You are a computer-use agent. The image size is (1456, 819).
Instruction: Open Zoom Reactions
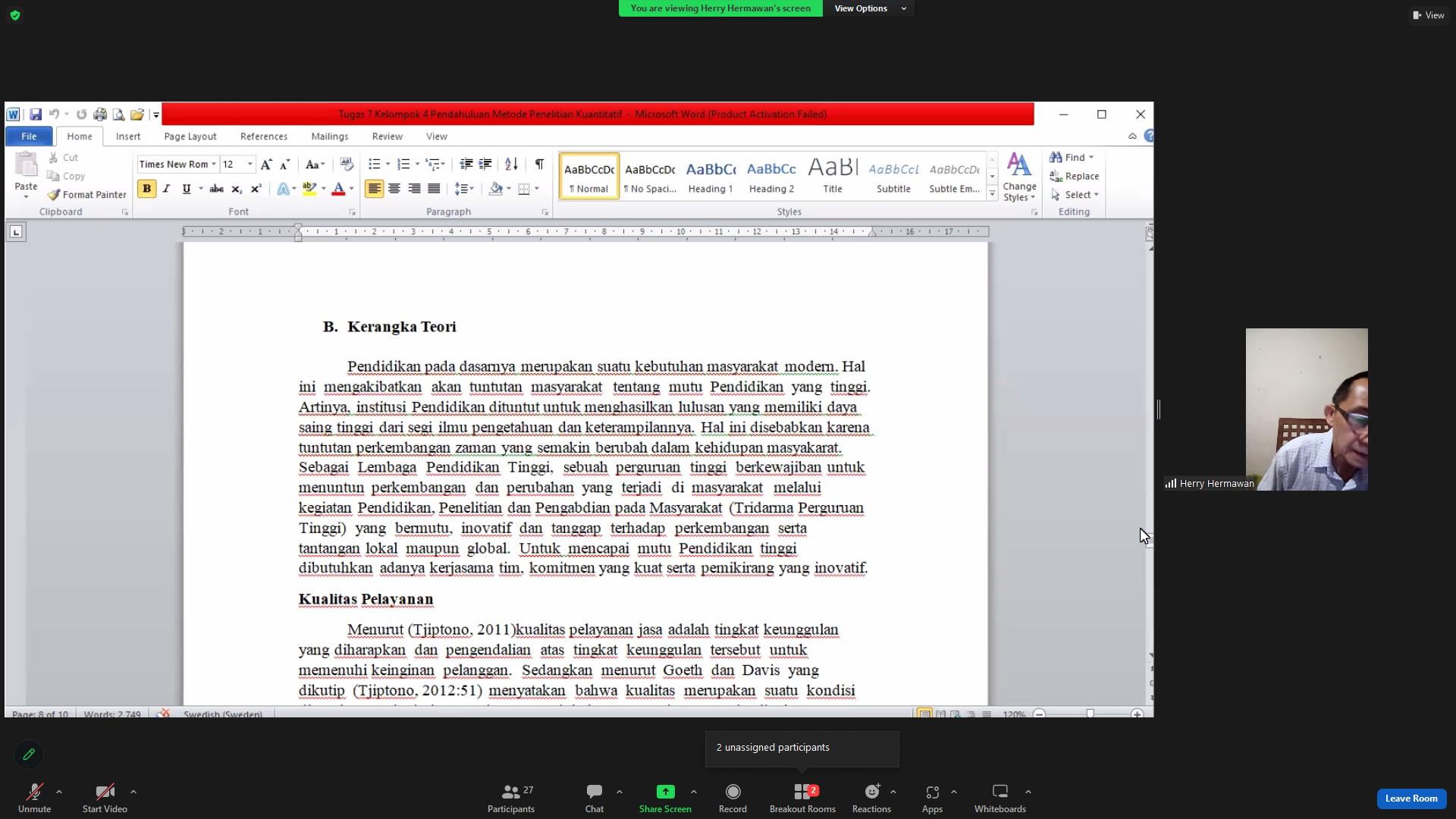(871, 799)
